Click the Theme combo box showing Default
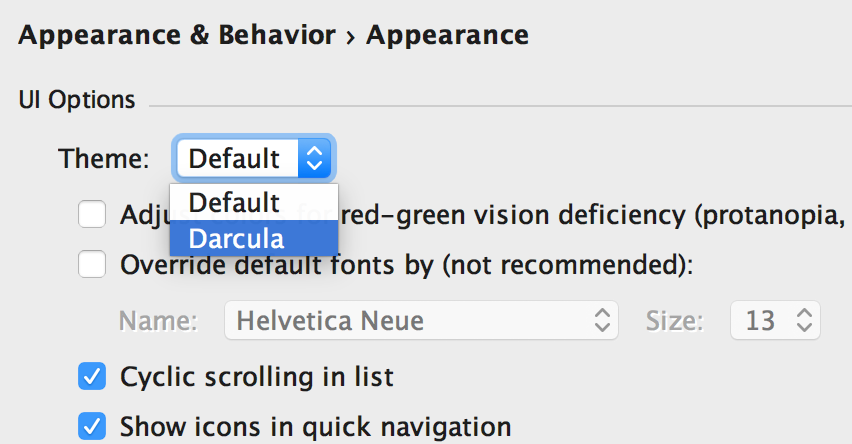The image size is (852, 444). tap(238, 158)
